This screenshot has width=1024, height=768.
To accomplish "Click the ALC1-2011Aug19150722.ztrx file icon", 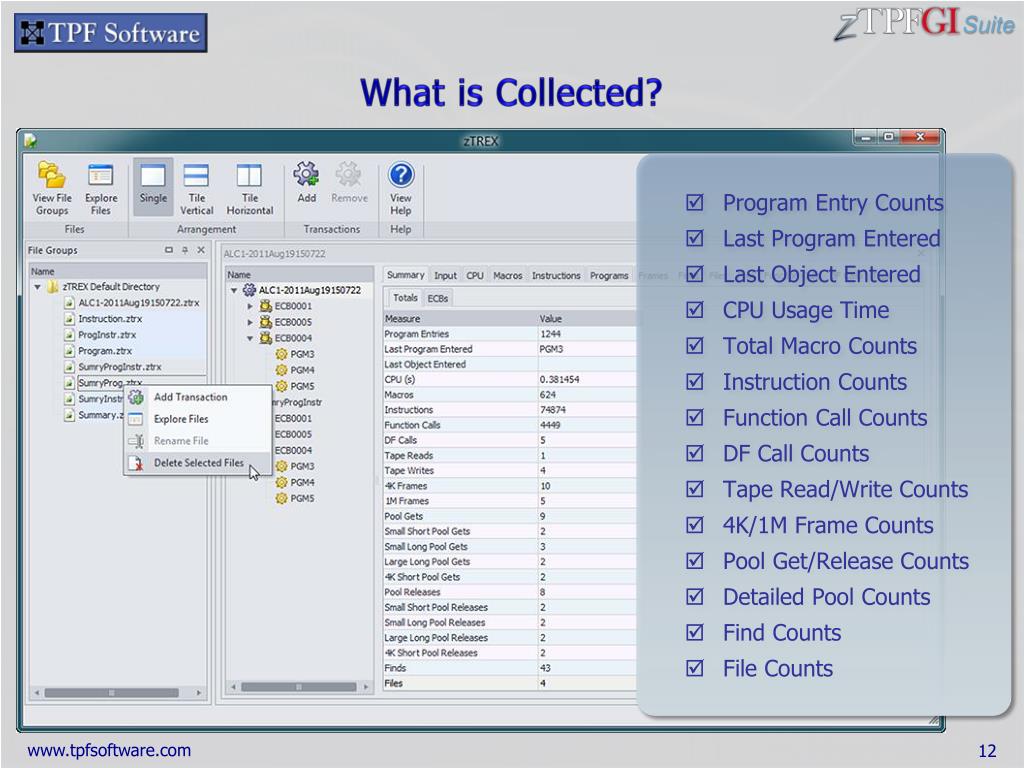I will 69,302.
